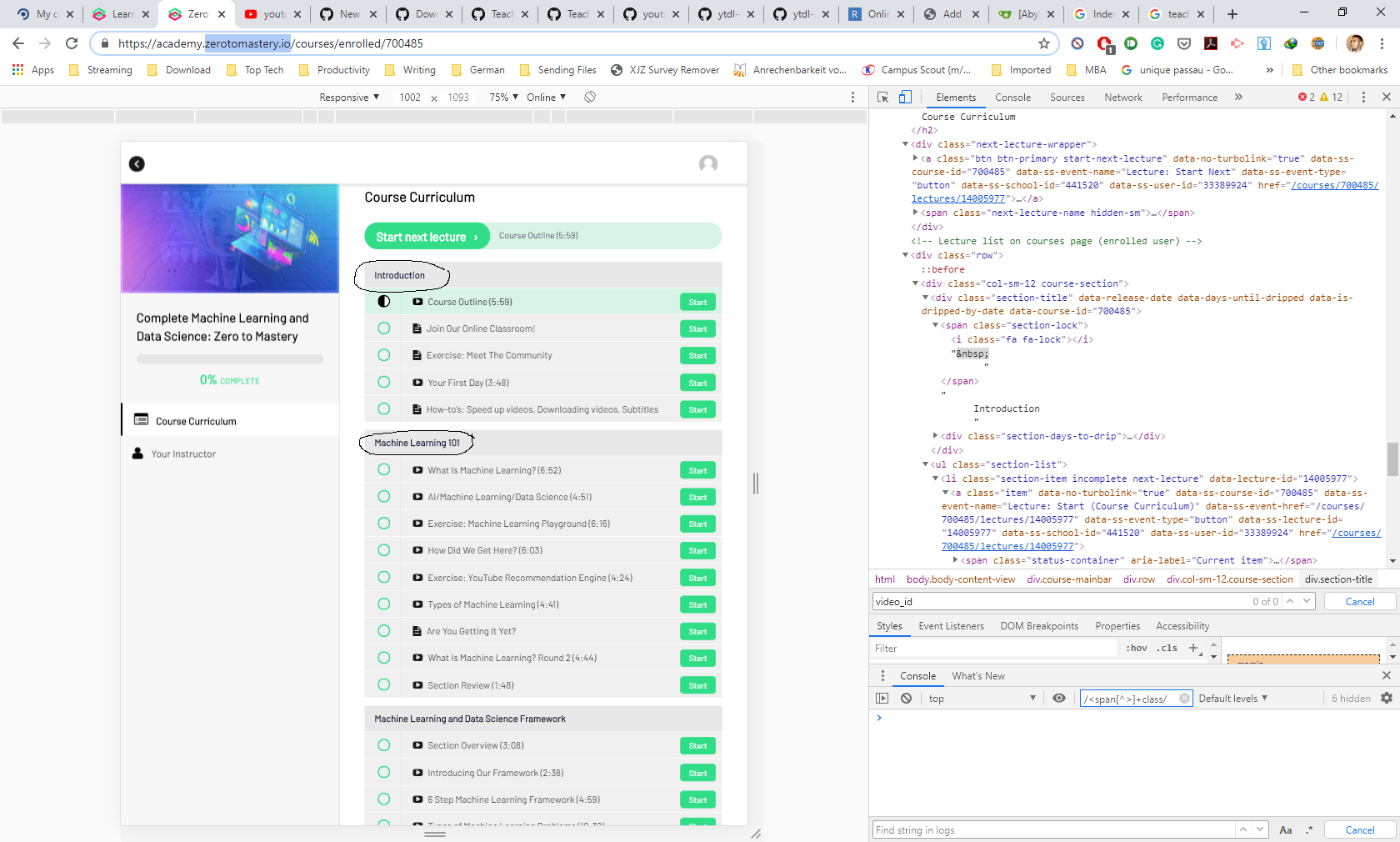
Task: Open the Online throttling dropdown
Action: 546,98
